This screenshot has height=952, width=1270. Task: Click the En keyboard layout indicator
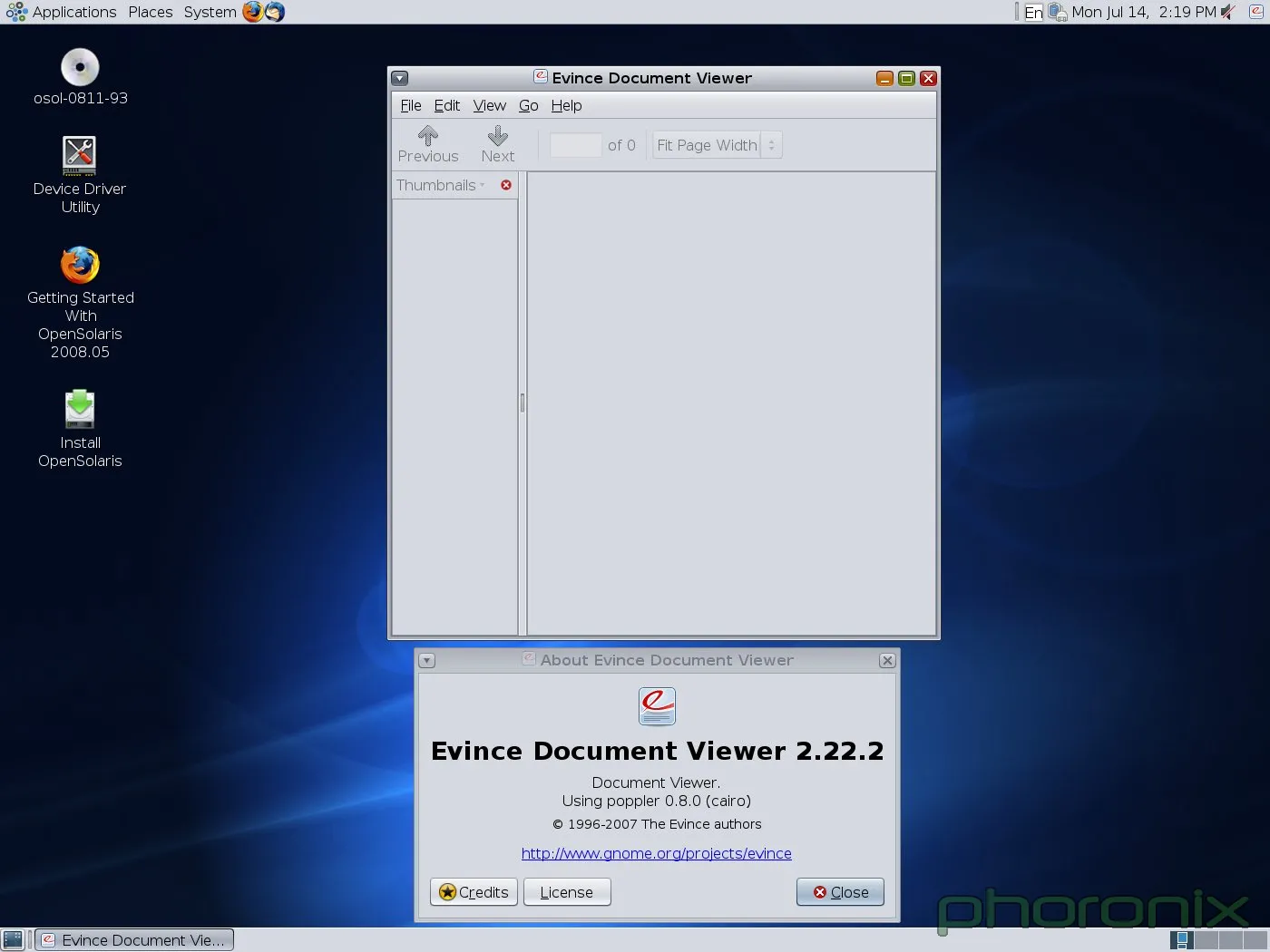pos(1033,12)
